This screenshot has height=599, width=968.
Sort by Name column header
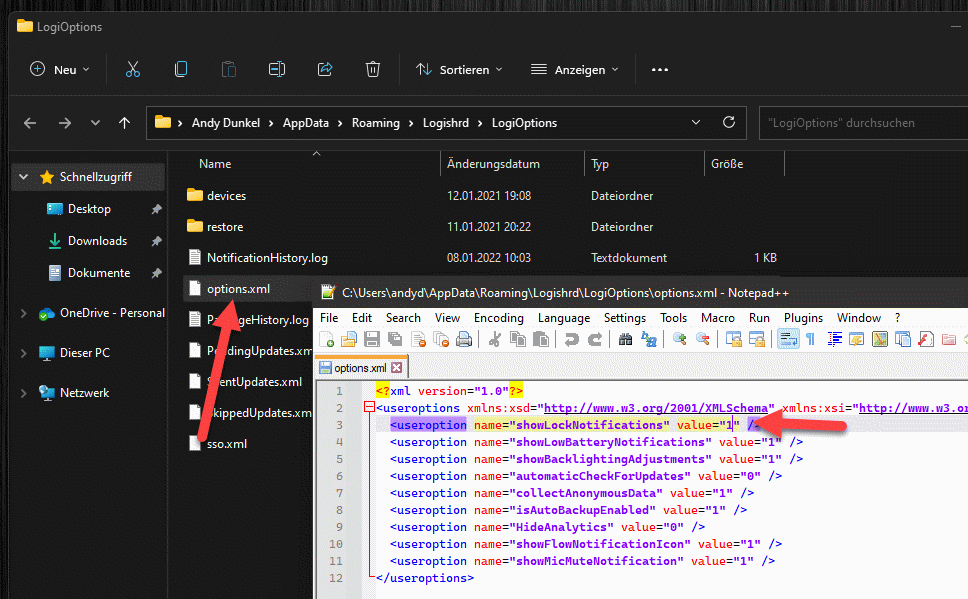215,164
